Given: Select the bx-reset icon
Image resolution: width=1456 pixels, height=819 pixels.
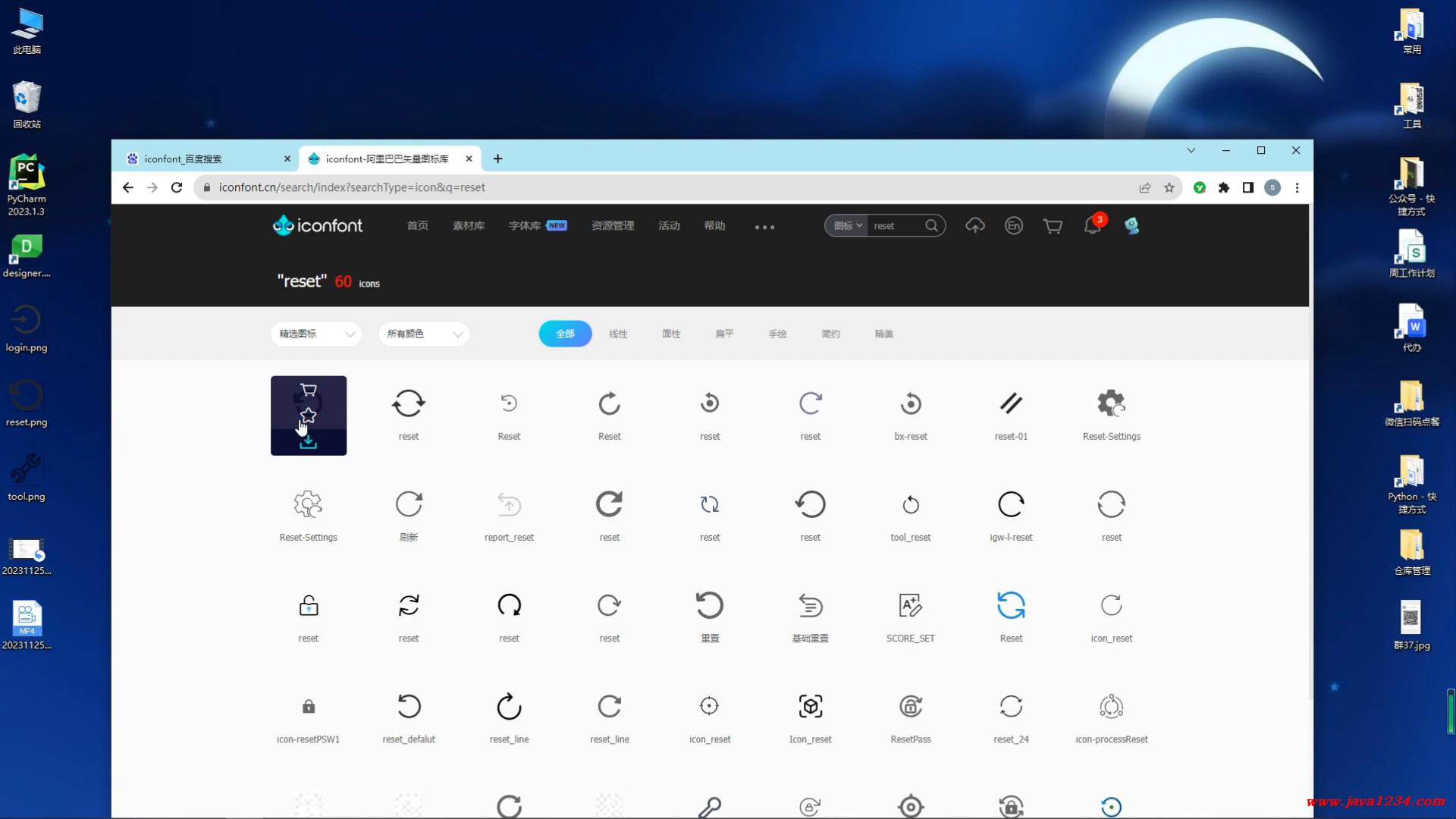Looking at the screenshot, I should point(911,403).
